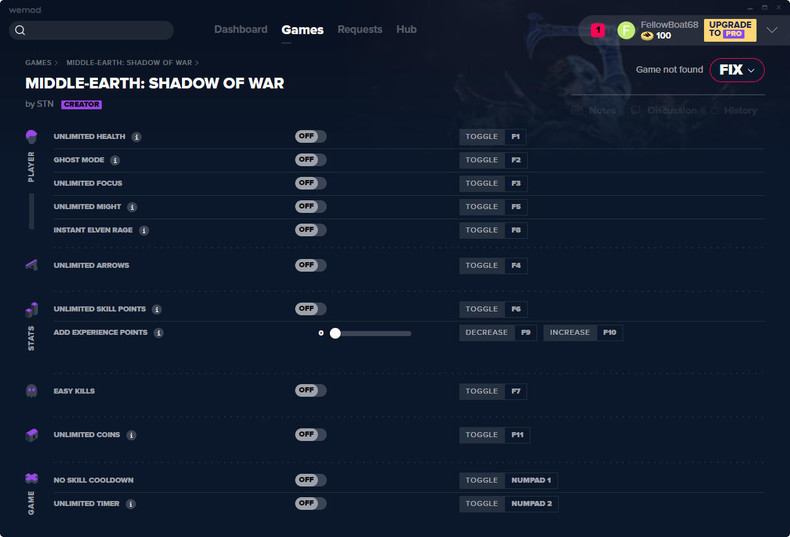Click the FellowBoat68 avatar icon

pyautogui.click(x=626, y=30)
